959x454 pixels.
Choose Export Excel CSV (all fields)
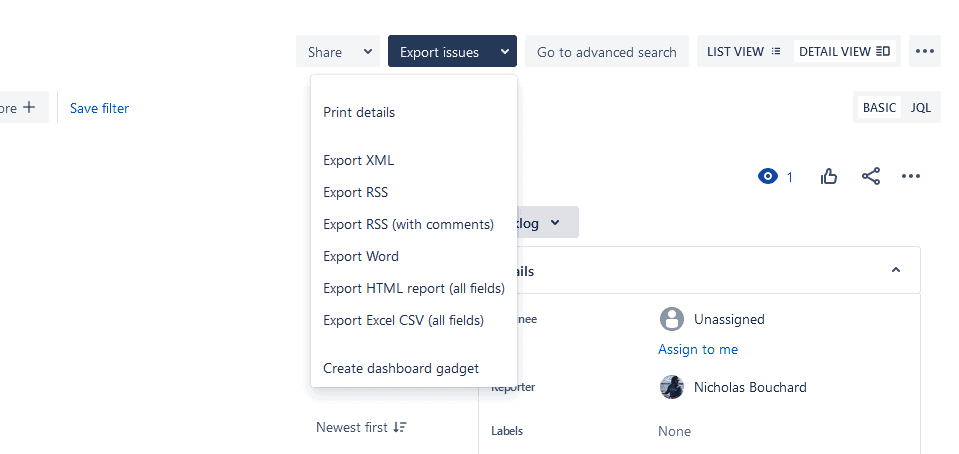point(404,320)
